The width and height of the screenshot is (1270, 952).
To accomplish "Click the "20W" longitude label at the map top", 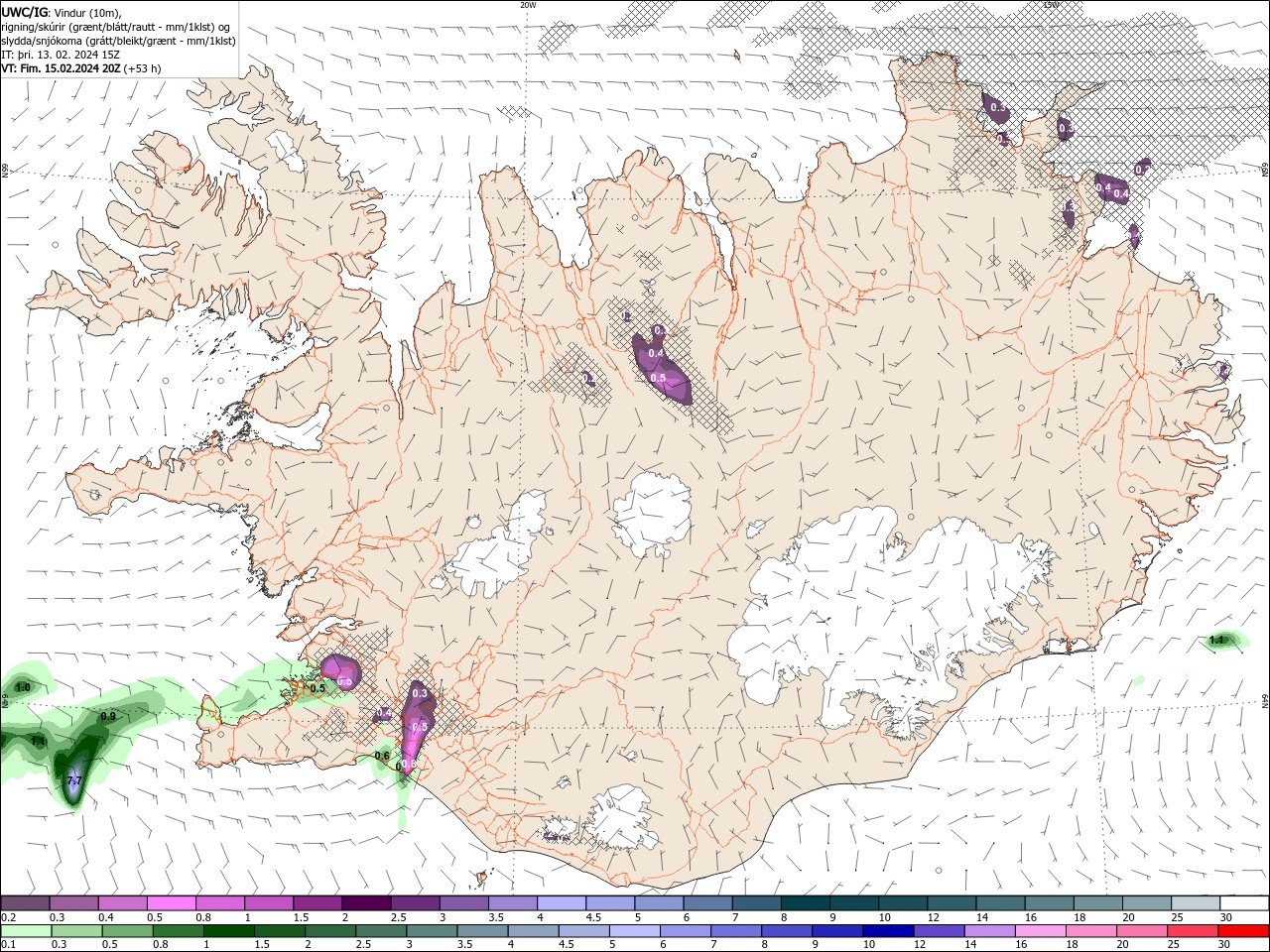I will click(x=528, y=5).
